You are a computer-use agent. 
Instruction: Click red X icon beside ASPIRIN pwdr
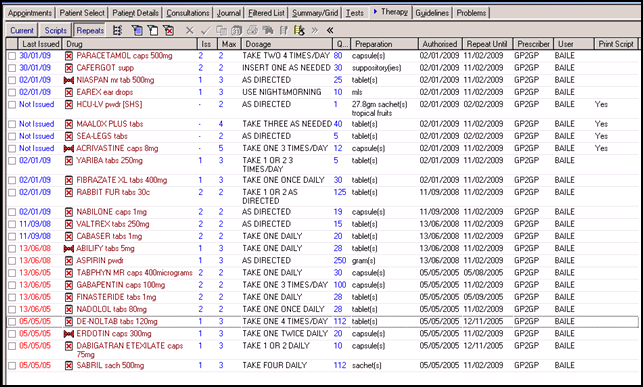69,261
